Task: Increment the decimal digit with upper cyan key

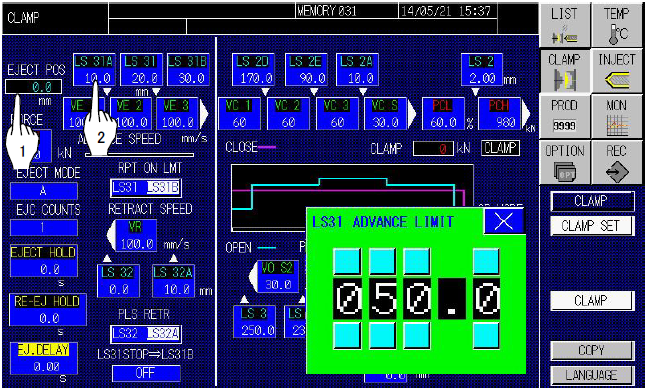Action: [486, 261]
